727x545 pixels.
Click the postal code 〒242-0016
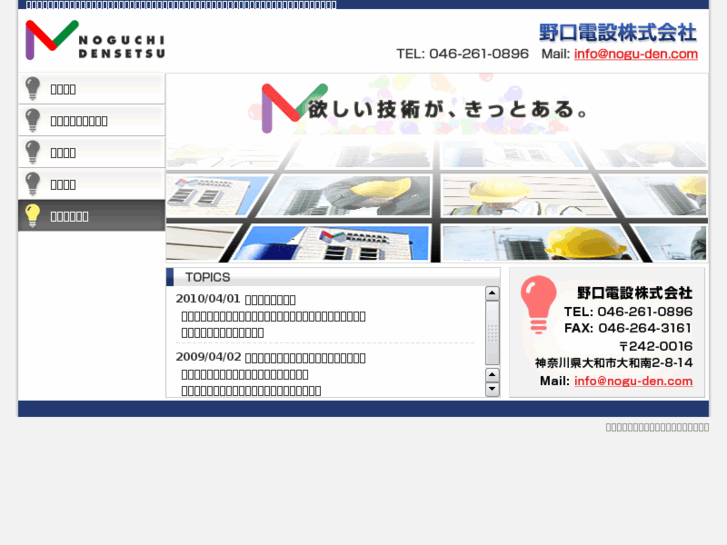(x=656, y=346)
